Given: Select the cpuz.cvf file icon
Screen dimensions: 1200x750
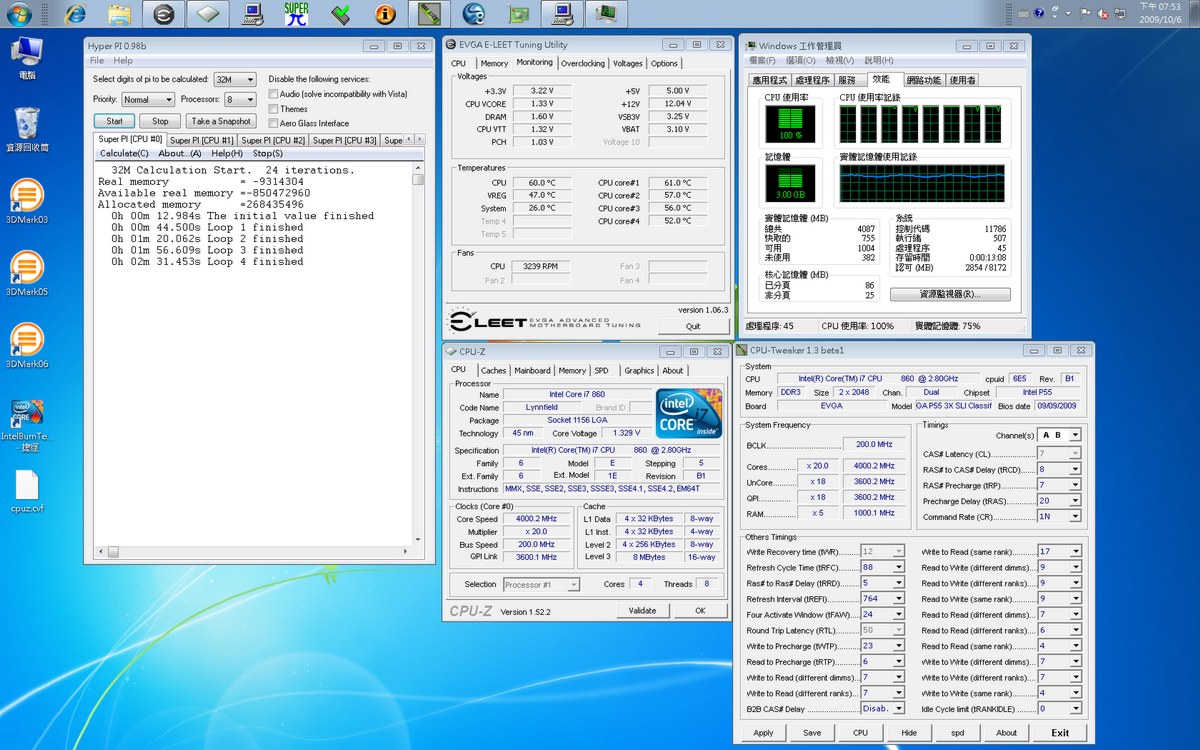Looking at the screenshot, I should point(27,491).
